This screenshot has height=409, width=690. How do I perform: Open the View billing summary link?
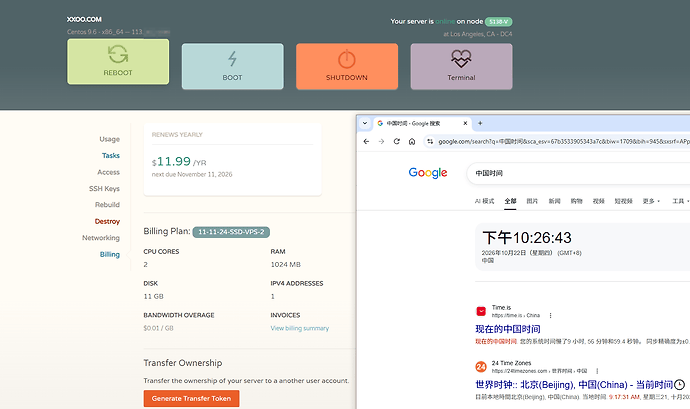point(300,328)
